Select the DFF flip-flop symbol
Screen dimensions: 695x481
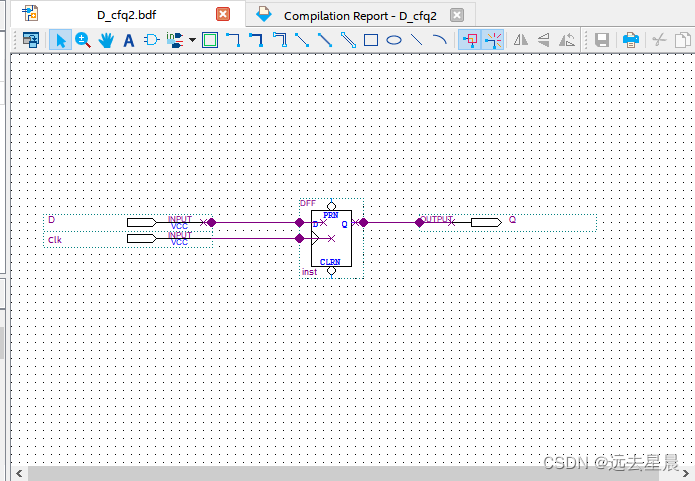(x=331, y=239)
